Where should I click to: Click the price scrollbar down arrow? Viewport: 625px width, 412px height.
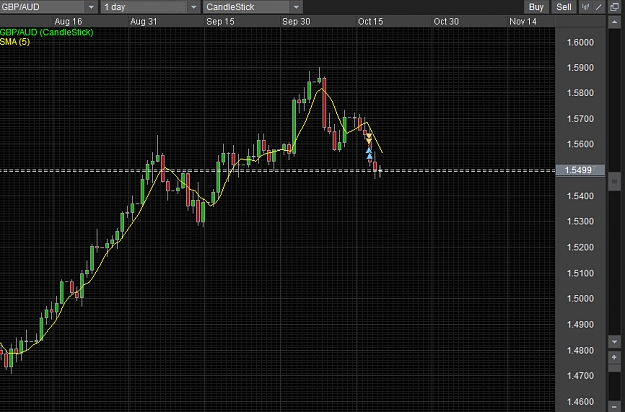[x=614, y=342]
